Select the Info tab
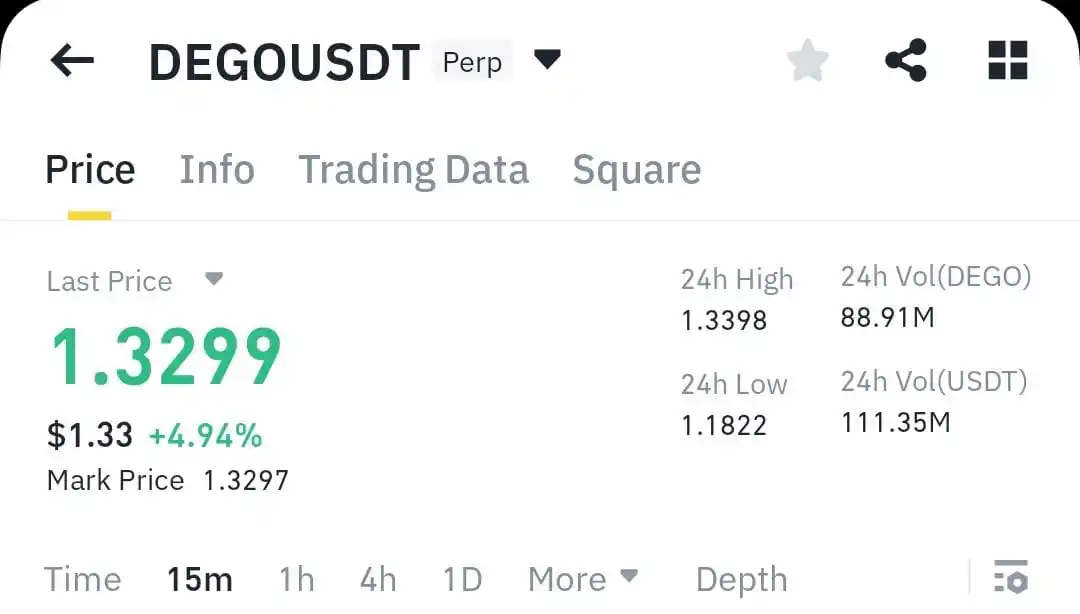This screenshot has height=614, width=1080. [217, 169]
